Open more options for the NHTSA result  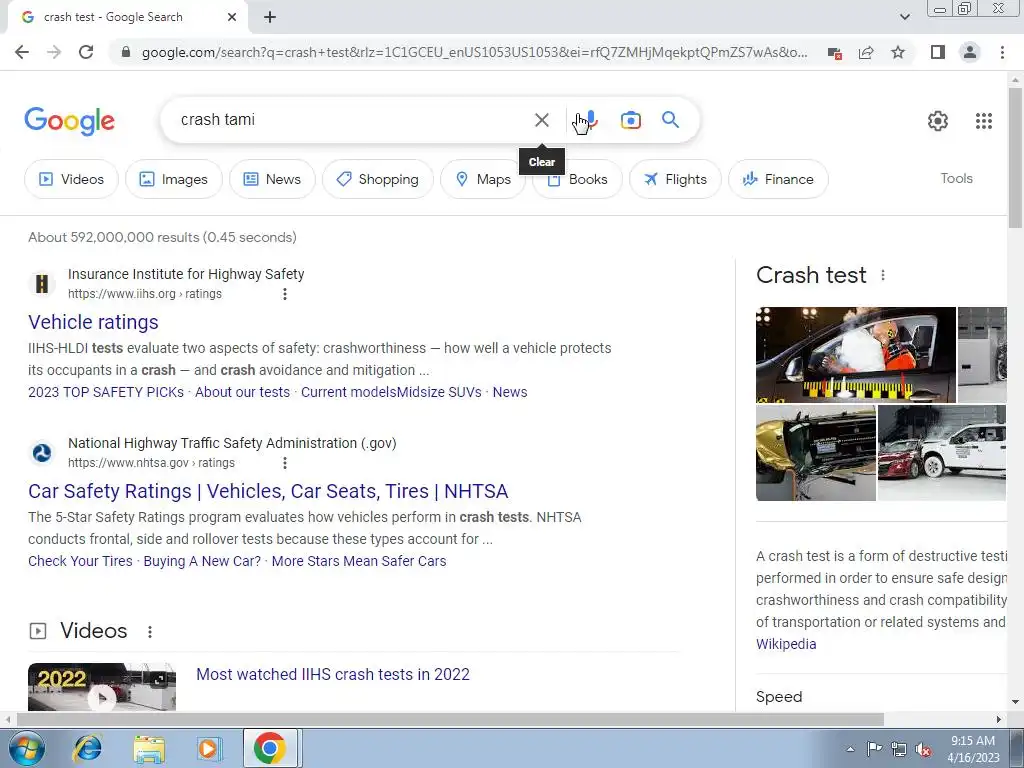[x=285, y=463]
